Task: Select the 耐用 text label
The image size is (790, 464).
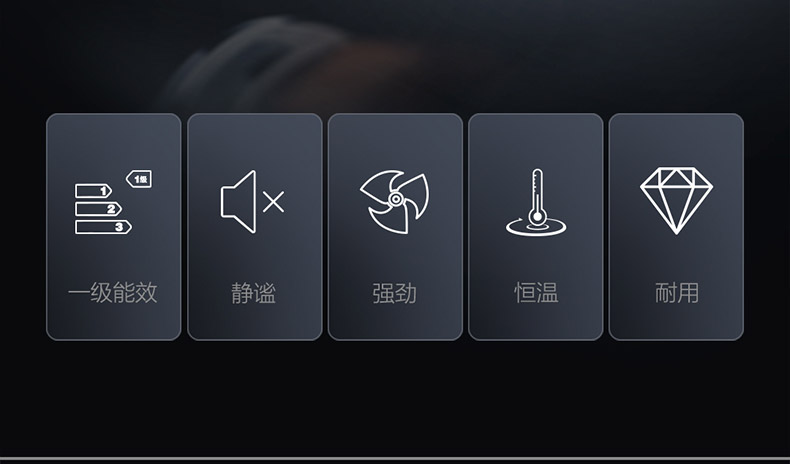Action: click(x=677, y=293)
